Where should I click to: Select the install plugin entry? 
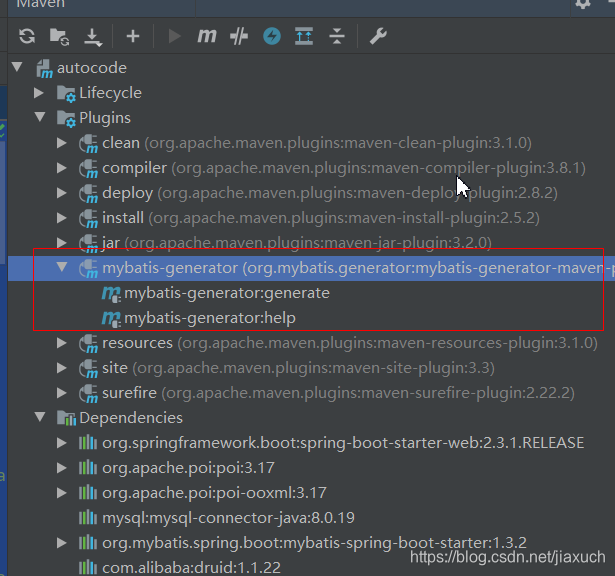point(321,218)
